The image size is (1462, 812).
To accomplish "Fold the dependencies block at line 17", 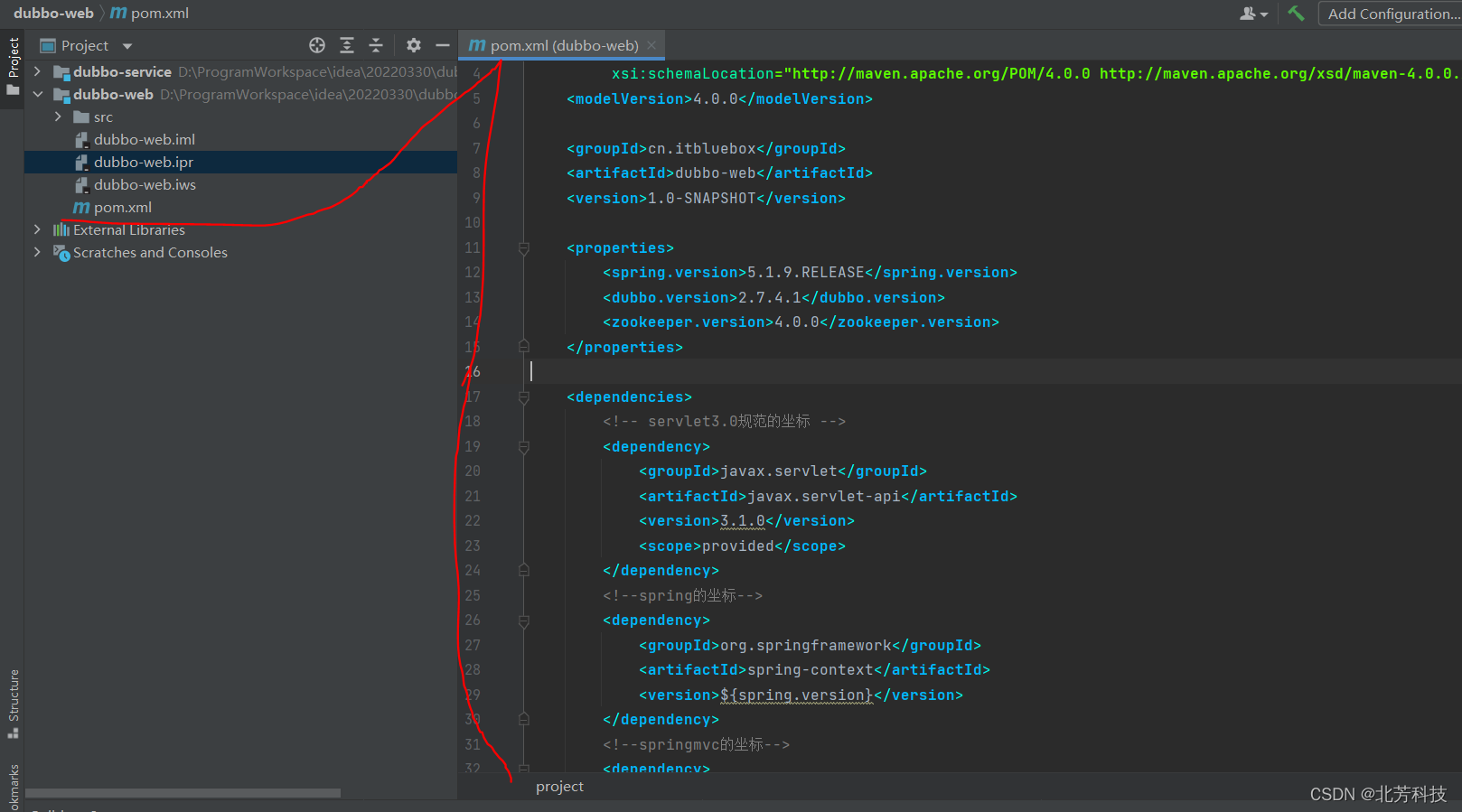I will 524,397.
